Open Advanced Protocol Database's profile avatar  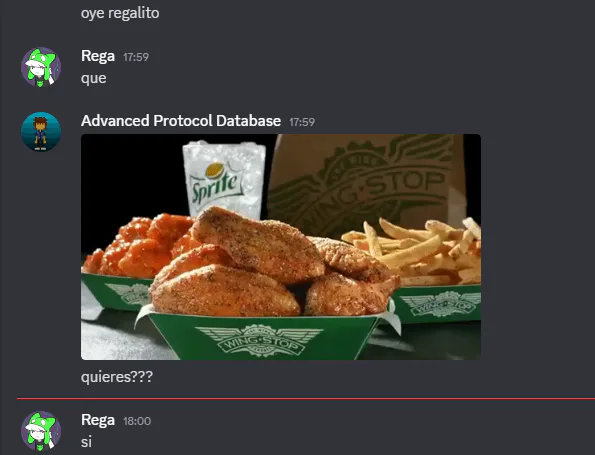tap(41, 132)
